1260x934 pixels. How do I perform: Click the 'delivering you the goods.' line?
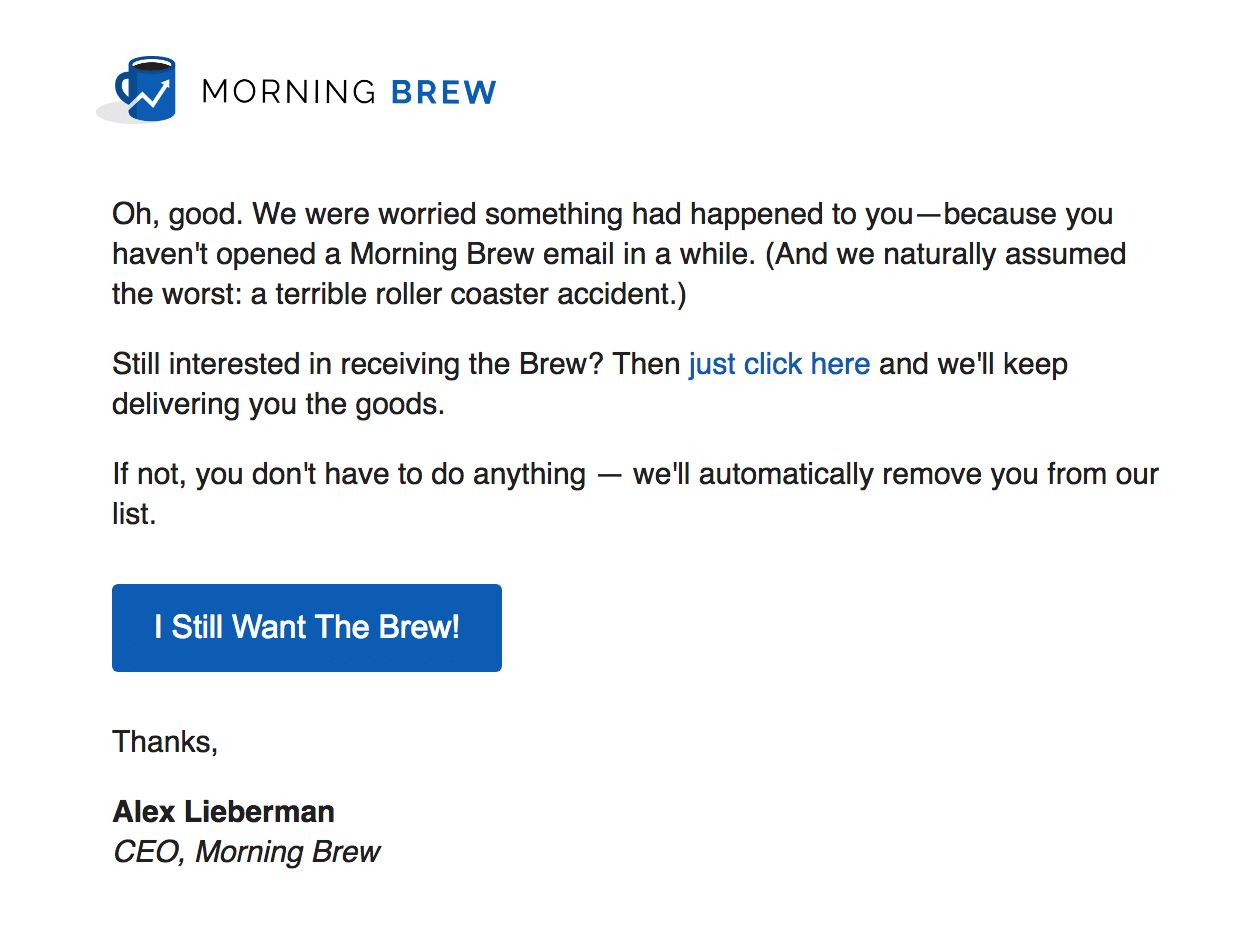278,405
